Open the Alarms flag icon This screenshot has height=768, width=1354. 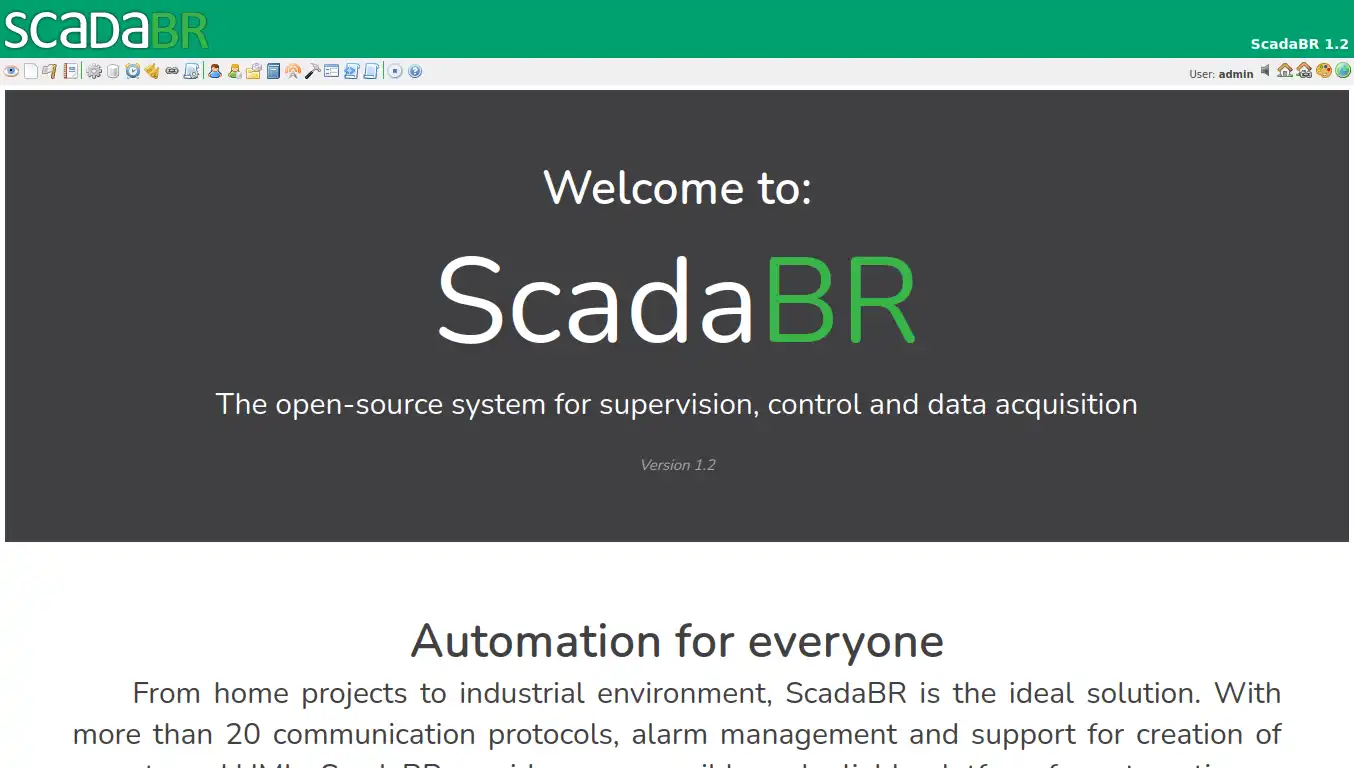coord(50,71)
